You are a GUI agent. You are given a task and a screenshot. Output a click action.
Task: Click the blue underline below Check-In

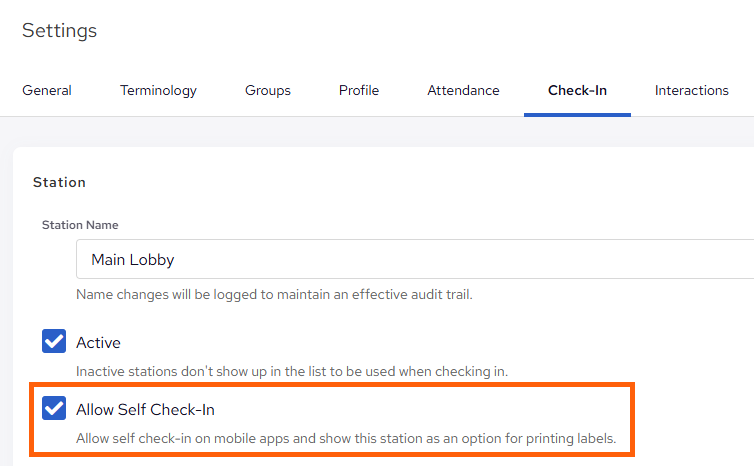pos(577,114)
